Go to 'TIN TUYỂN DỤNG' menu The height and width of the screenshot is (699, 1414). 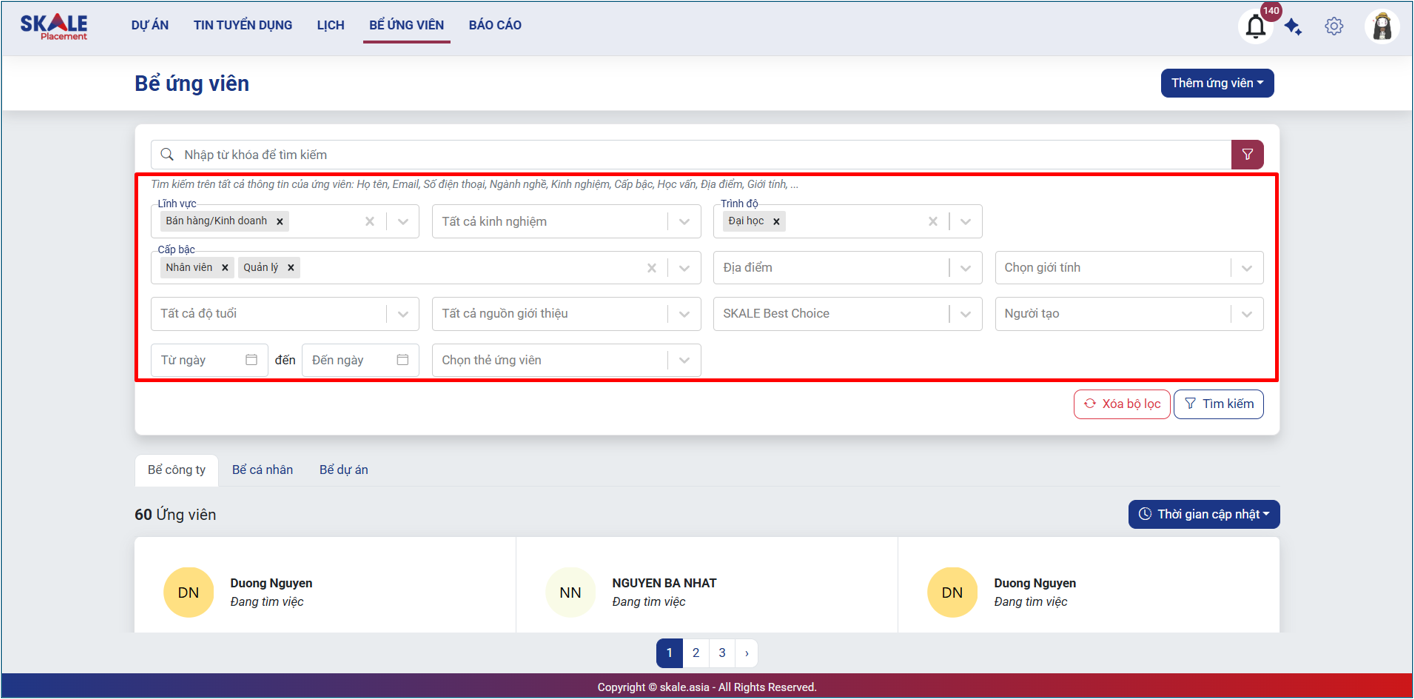243,25
